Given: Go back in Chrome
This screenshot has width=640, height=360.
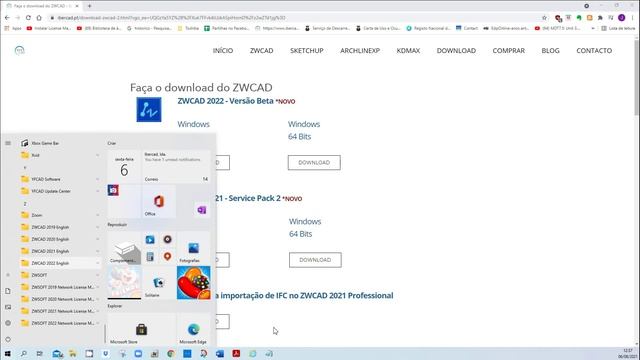Looking at the screenshot, I should pos(7,18).
